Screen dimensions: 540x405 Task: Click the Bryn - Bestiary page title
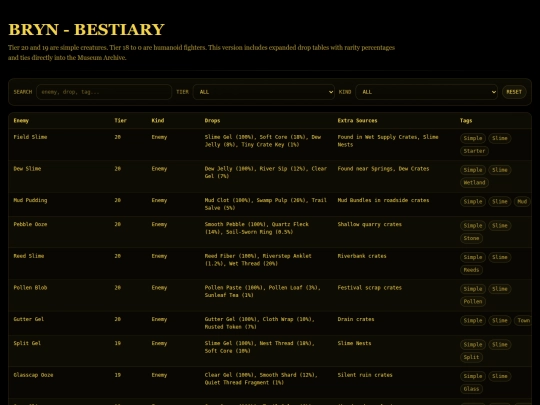[86, 29]
